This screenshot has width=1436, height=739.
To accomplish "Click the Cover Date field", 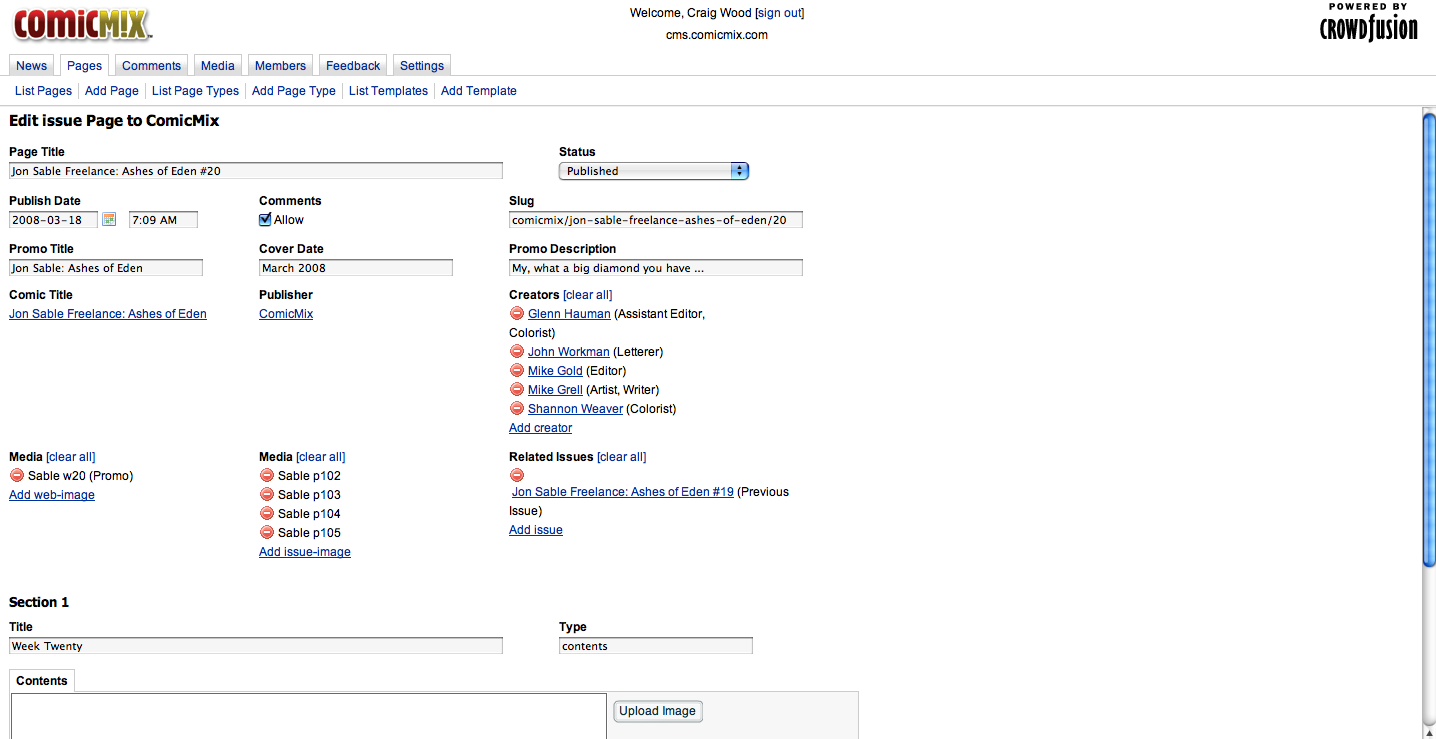I will [x=356, y=268].
